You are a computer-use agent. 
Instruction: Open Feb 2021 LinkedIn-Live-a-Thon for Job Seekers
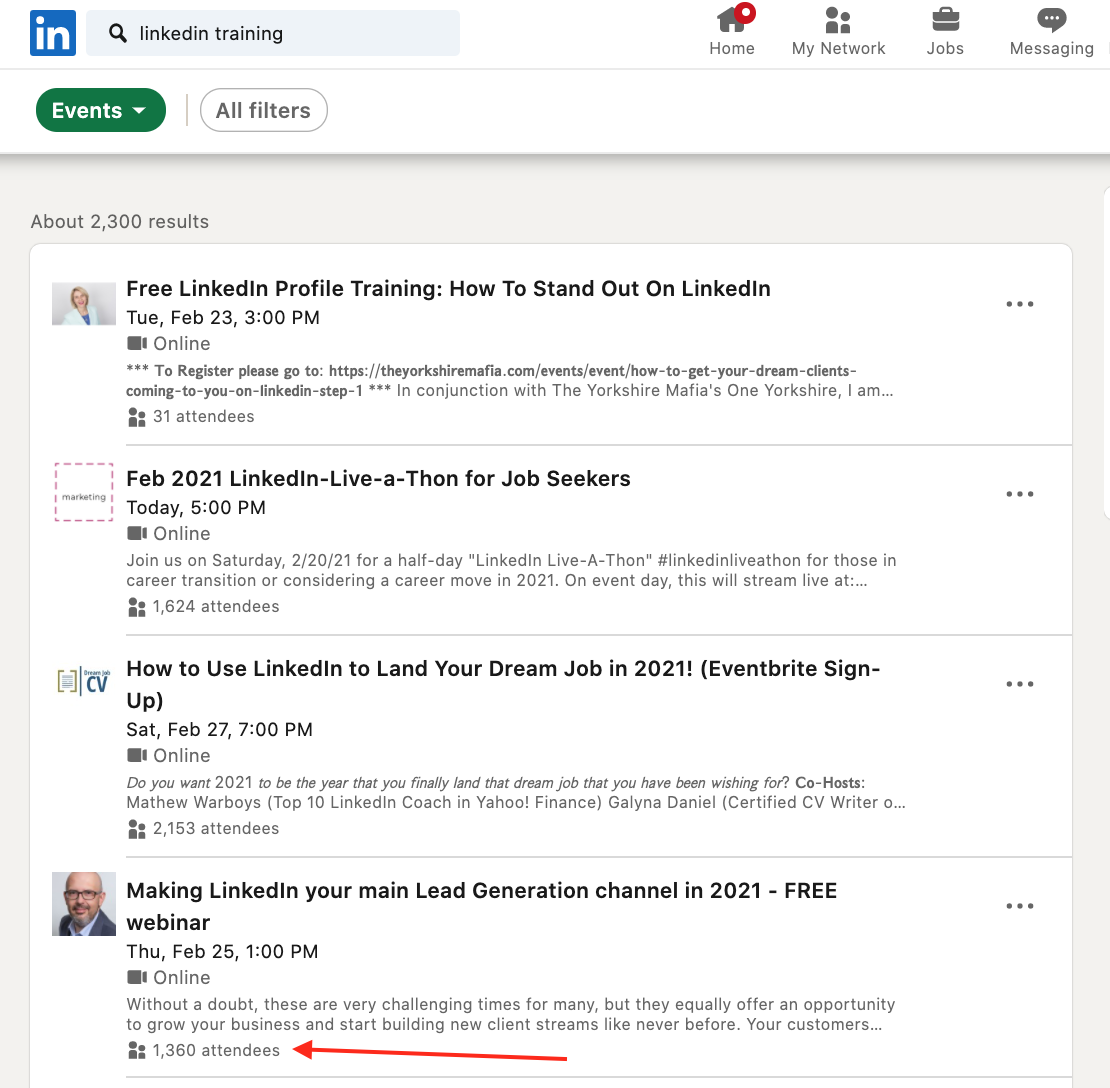378,479
